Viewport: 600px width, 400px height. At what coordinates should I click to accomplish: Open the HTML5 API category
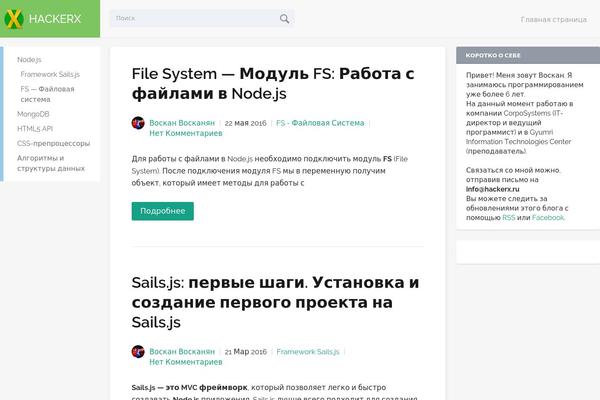pos(35,129)
